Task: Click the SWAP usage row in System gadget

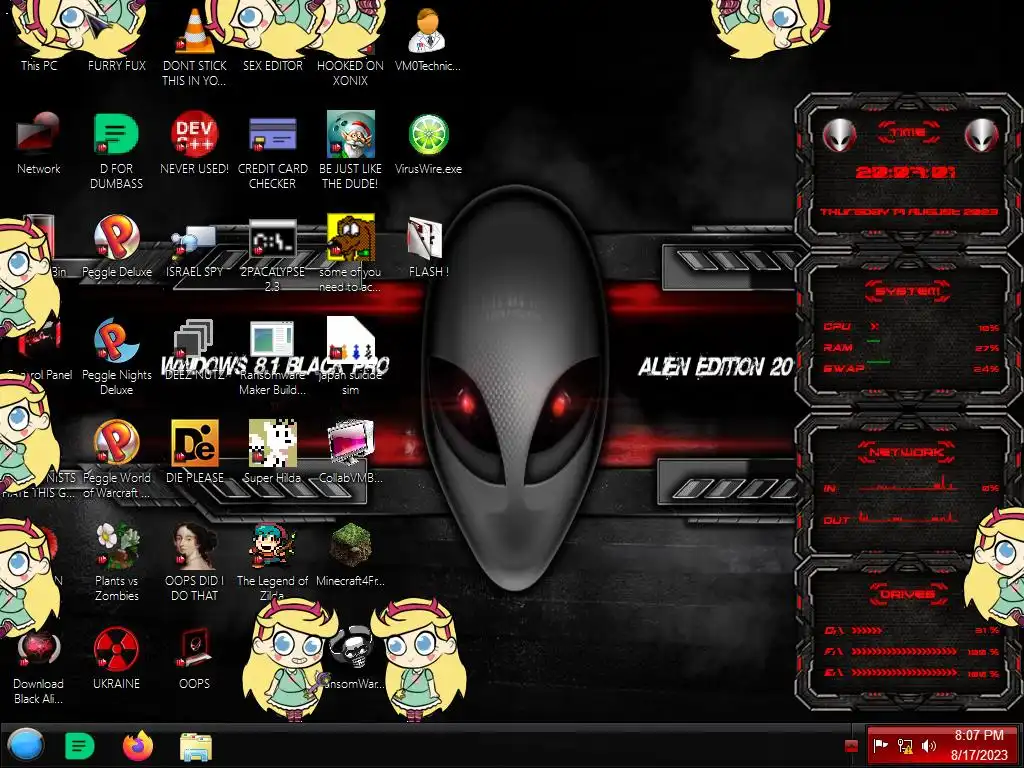Action: click(x=911, y=368)
